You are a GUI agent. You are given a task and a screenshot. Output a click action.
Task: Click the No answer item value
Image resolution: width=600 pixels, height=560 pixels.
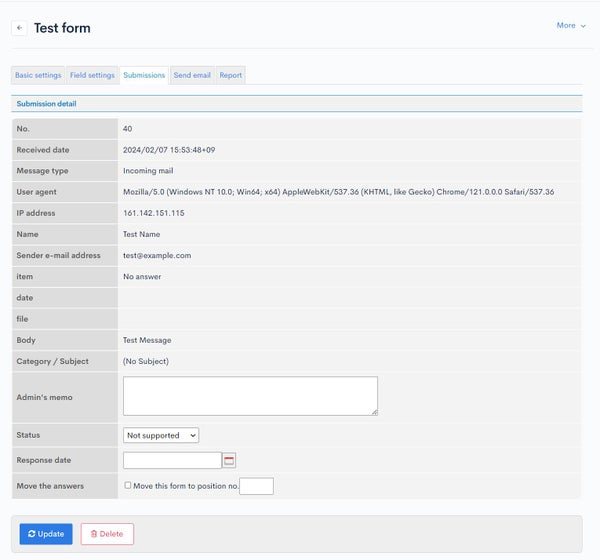142,276
